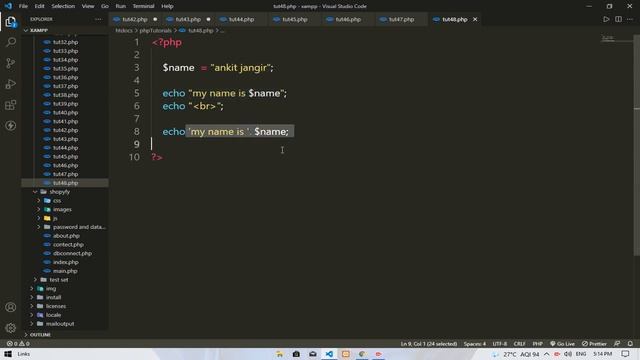Image resolution: width=640 pixels, height=360 pixels.
Task: Expand the mailoutput folder
Action: [32, 324]
